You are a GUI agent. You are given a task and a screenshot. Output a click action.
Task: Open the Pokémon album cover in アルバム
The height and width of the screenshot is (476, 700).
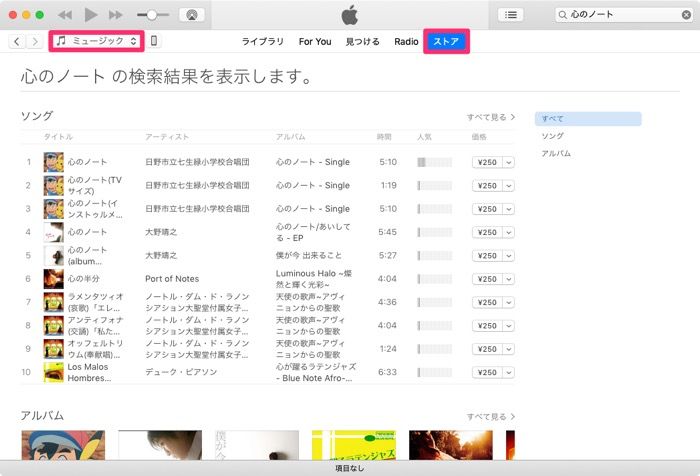(63, 445)
